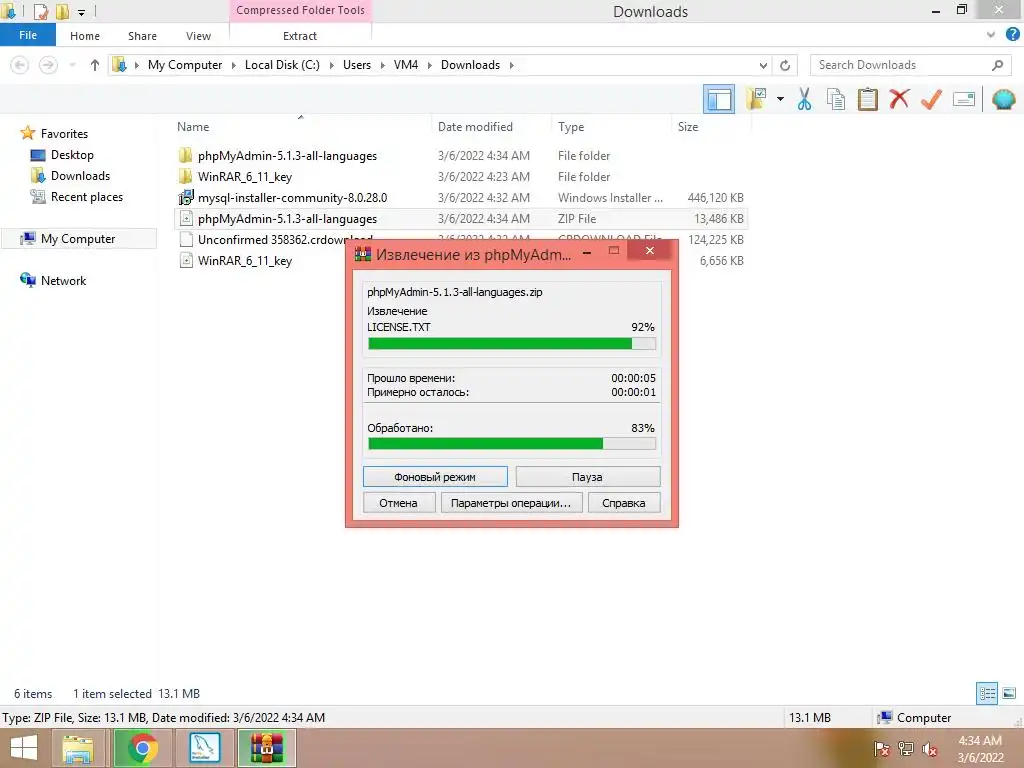Go back with the Back arrow
The width and height of the screenshot is (1024, 768).
20,65
